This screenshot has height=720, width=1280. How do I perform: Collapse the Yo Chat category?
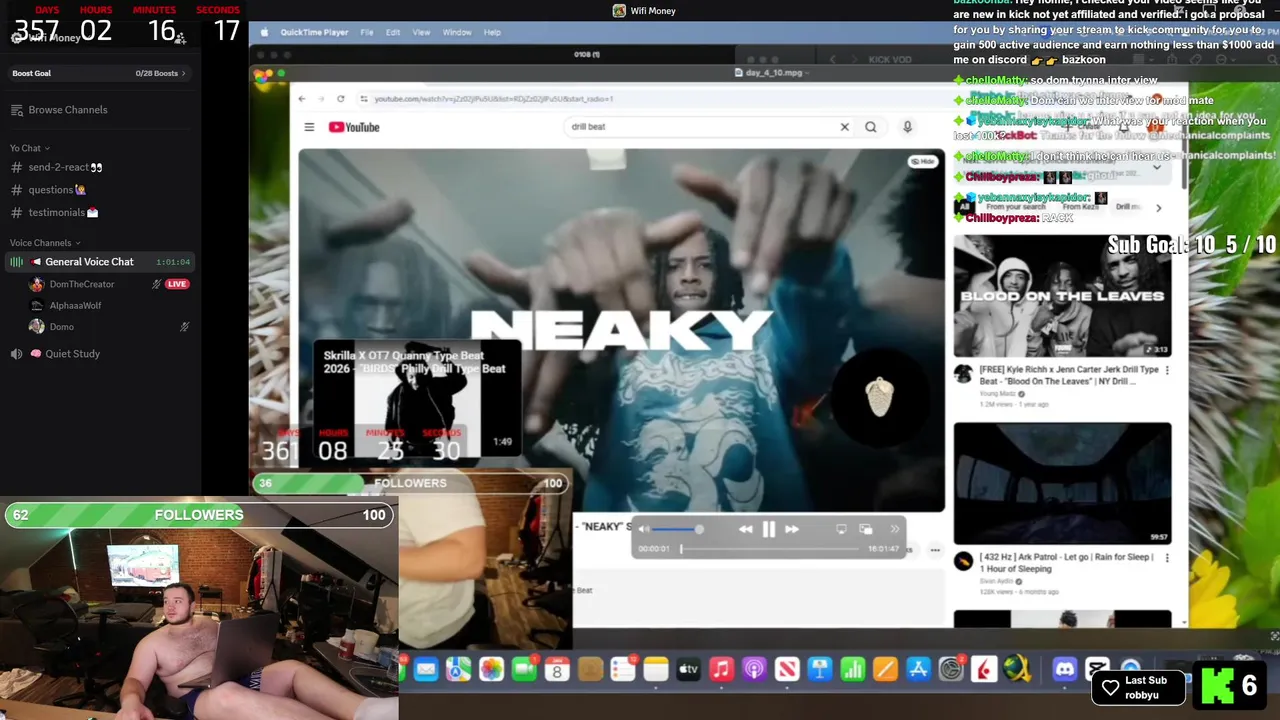coord(29,148)
